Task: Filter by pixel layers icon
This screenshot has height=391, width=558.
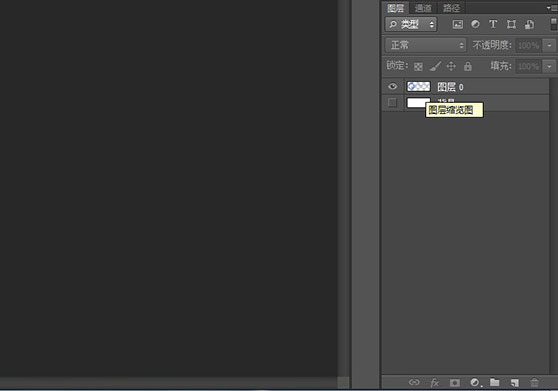Action: point(458,24)
